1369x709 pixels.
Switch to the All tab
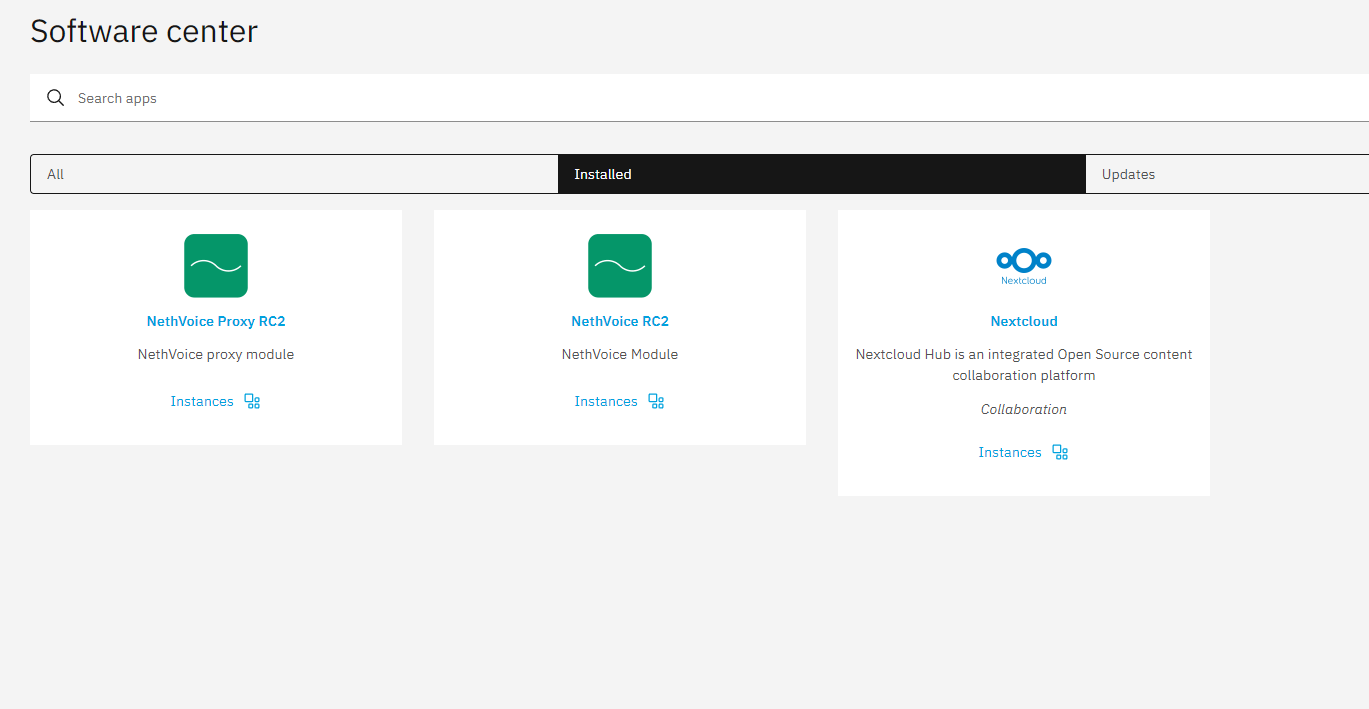(x=294, y=174)
